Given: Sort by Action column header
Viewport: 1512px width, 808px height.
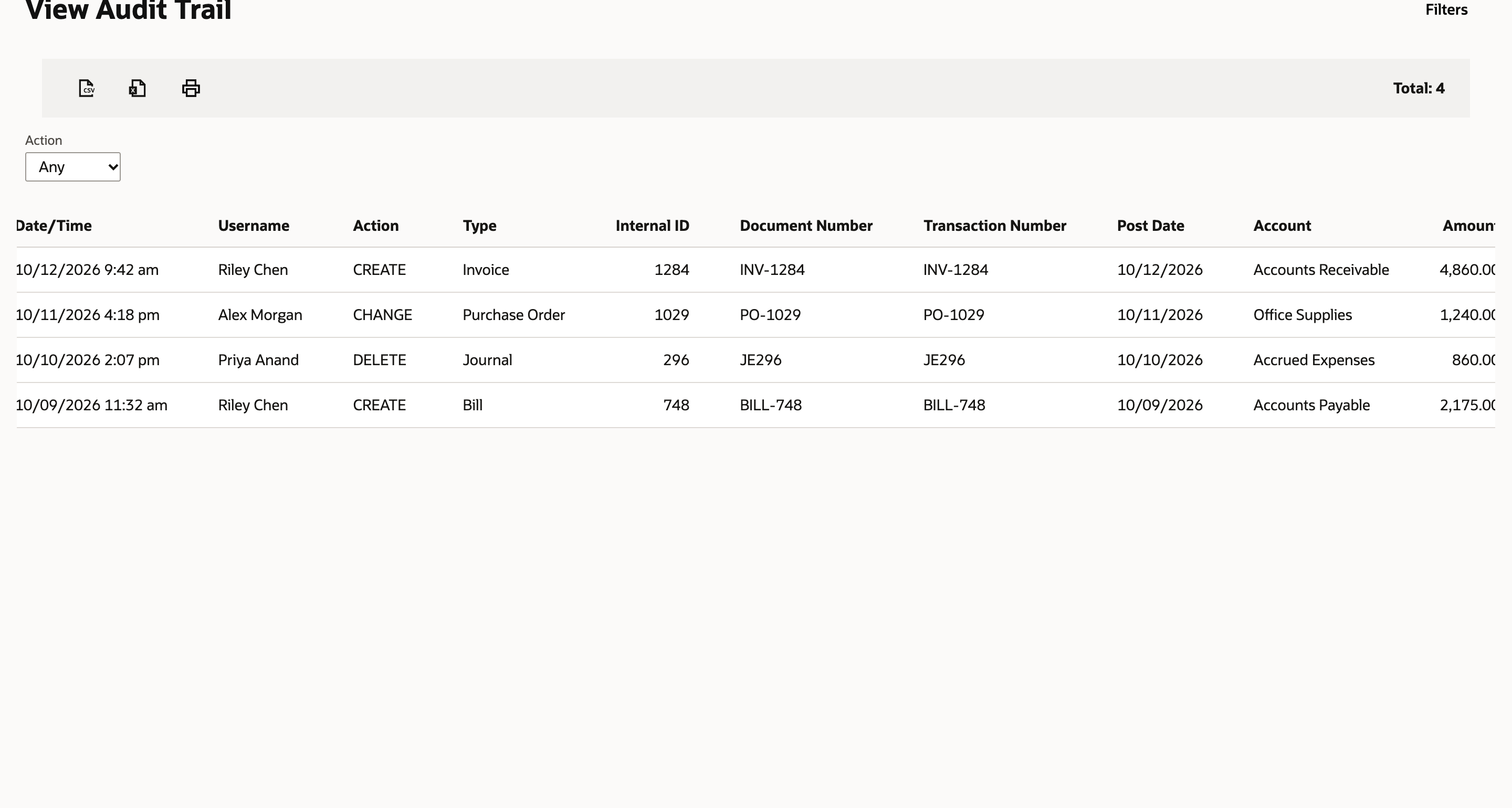Looking at the screenshot, I should coord(376,226).
